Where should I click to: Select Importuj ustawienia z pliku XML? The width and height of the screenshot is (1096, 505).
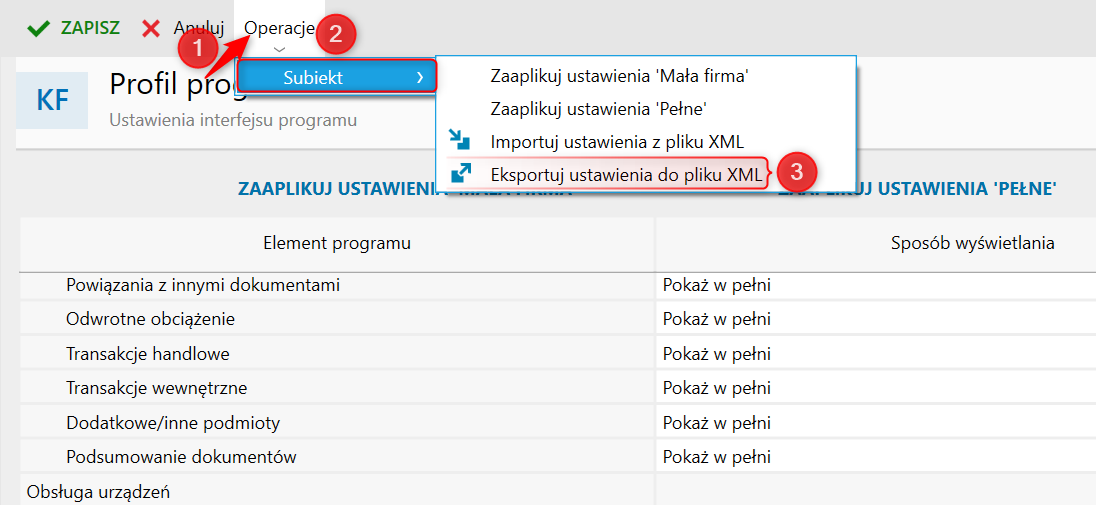click(x=617, y=141)
